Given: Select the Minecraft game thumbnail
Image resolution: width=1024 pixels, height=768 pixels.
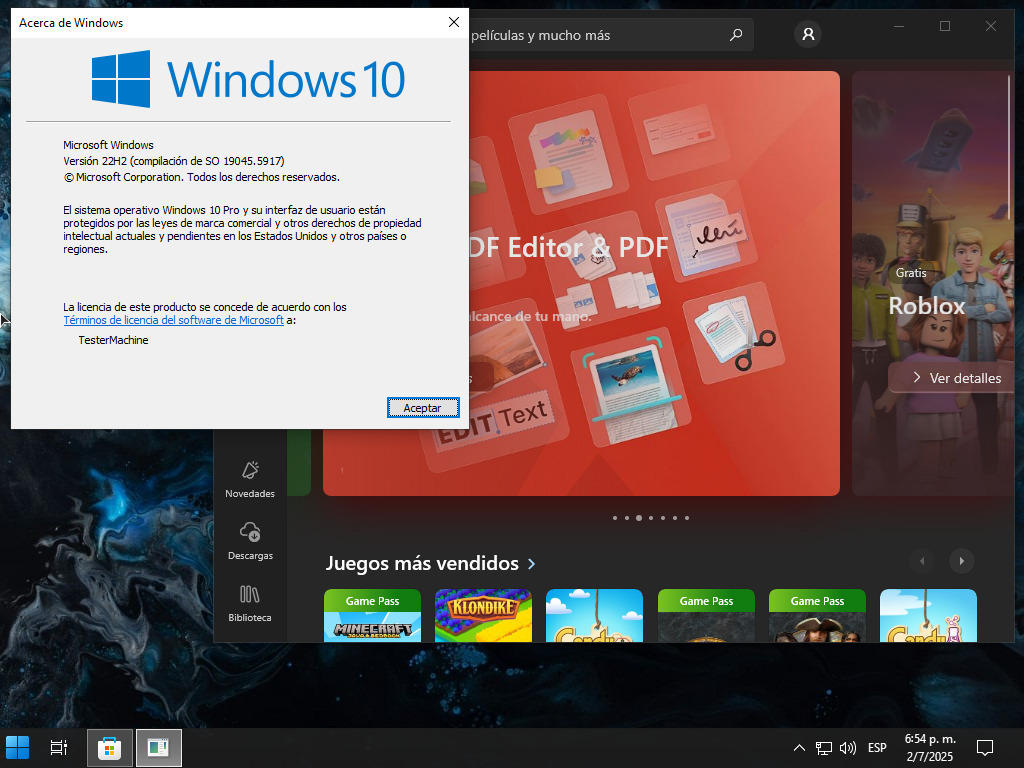Looking at the screenshot, I should point(372,615).
